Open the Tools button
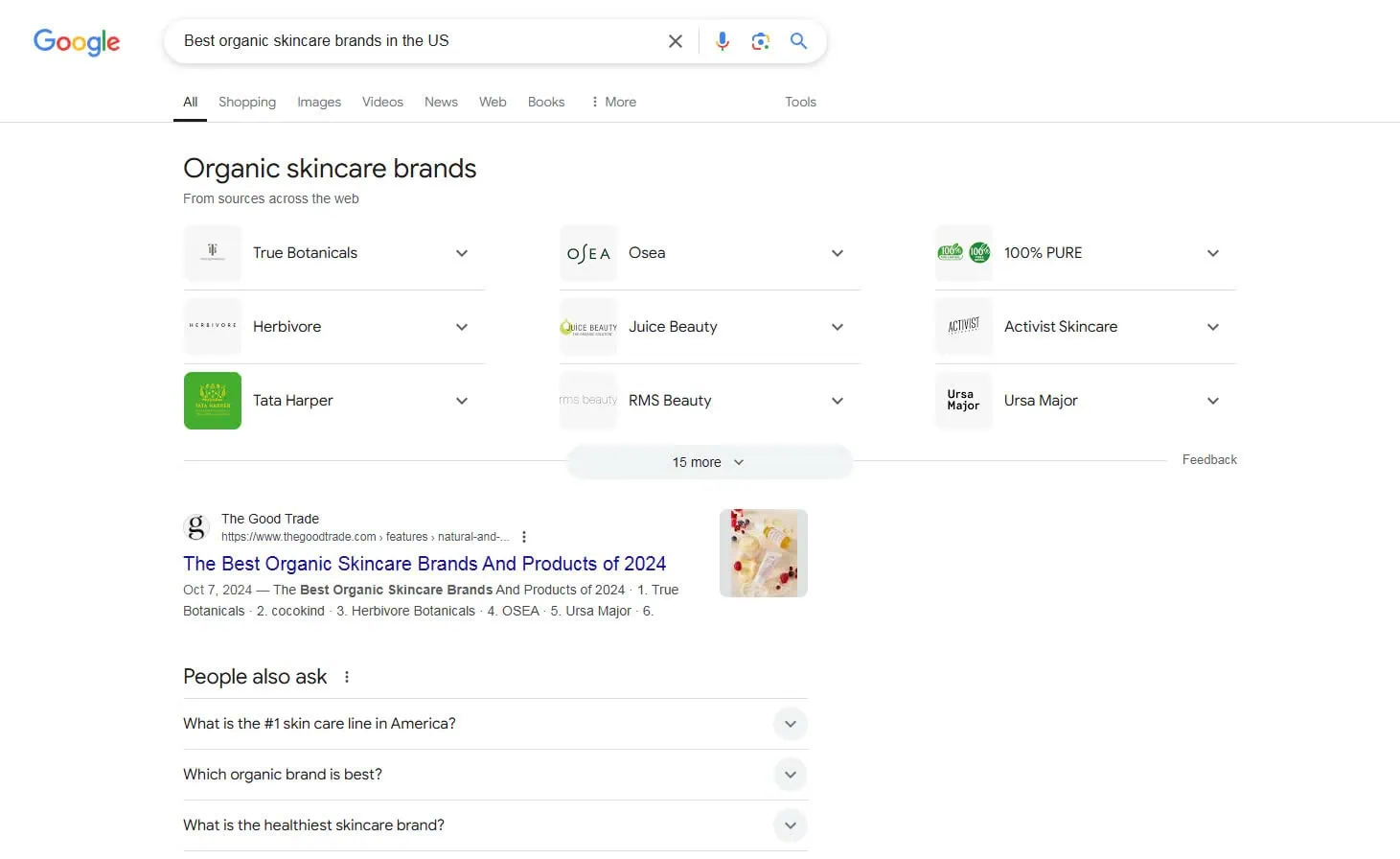The height and width of the screenshot is (859, 1400). pyautogui.click(x=800, y=102)
